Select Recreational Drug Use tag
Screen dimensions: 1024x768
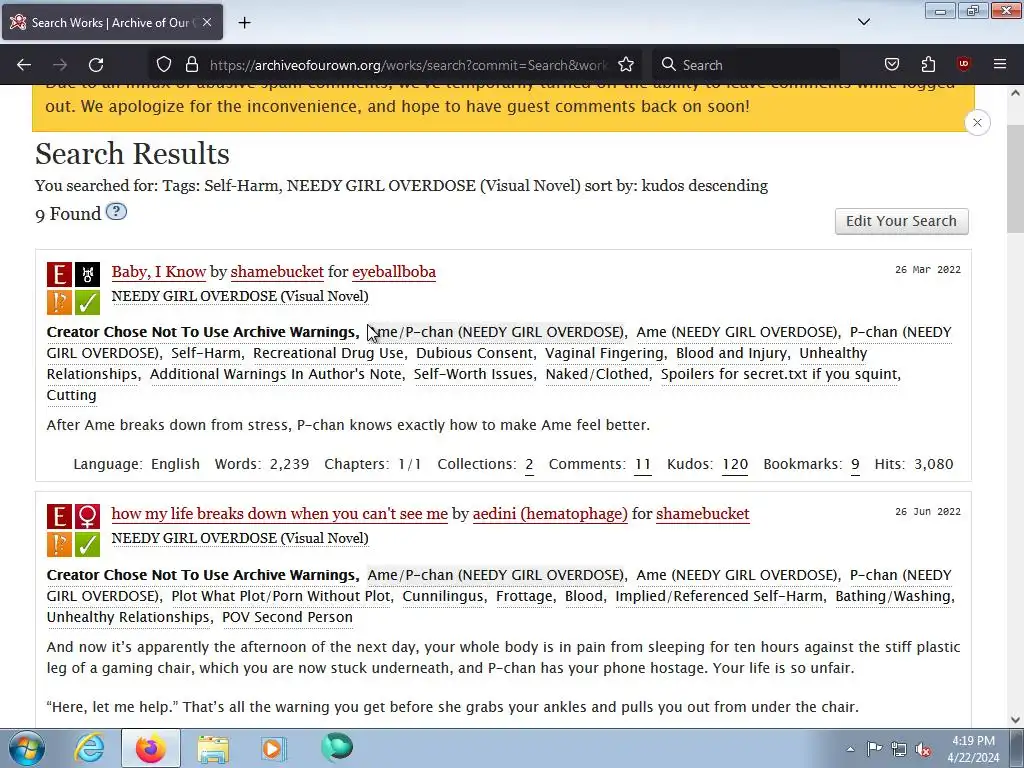click(x=328, y=353)
